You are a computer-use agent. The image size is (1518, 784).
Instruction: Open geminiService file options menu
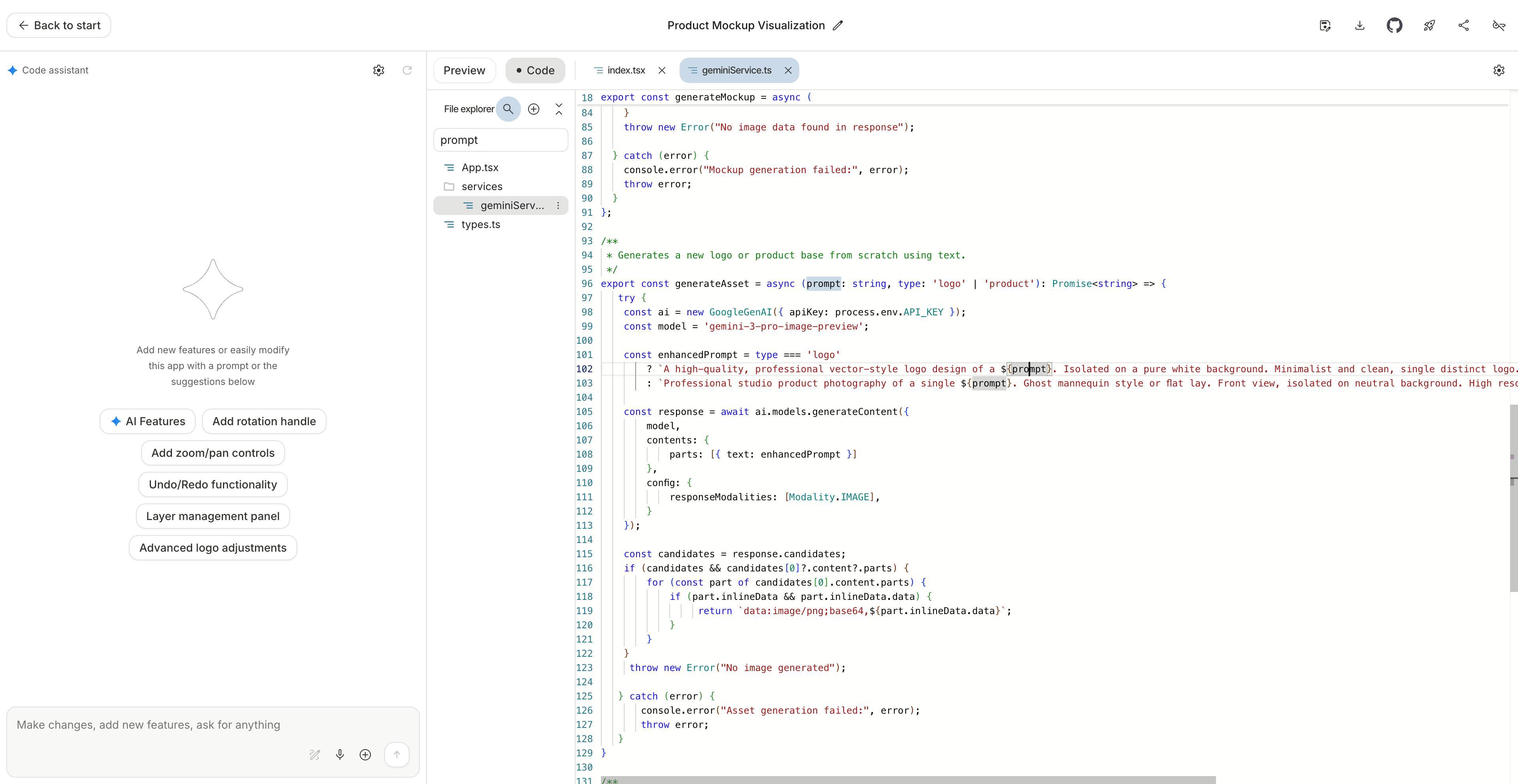pos(558,205)
